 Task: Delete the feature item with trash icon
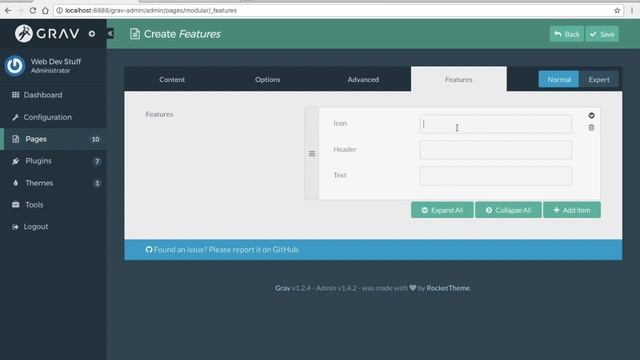coord(591,128)
